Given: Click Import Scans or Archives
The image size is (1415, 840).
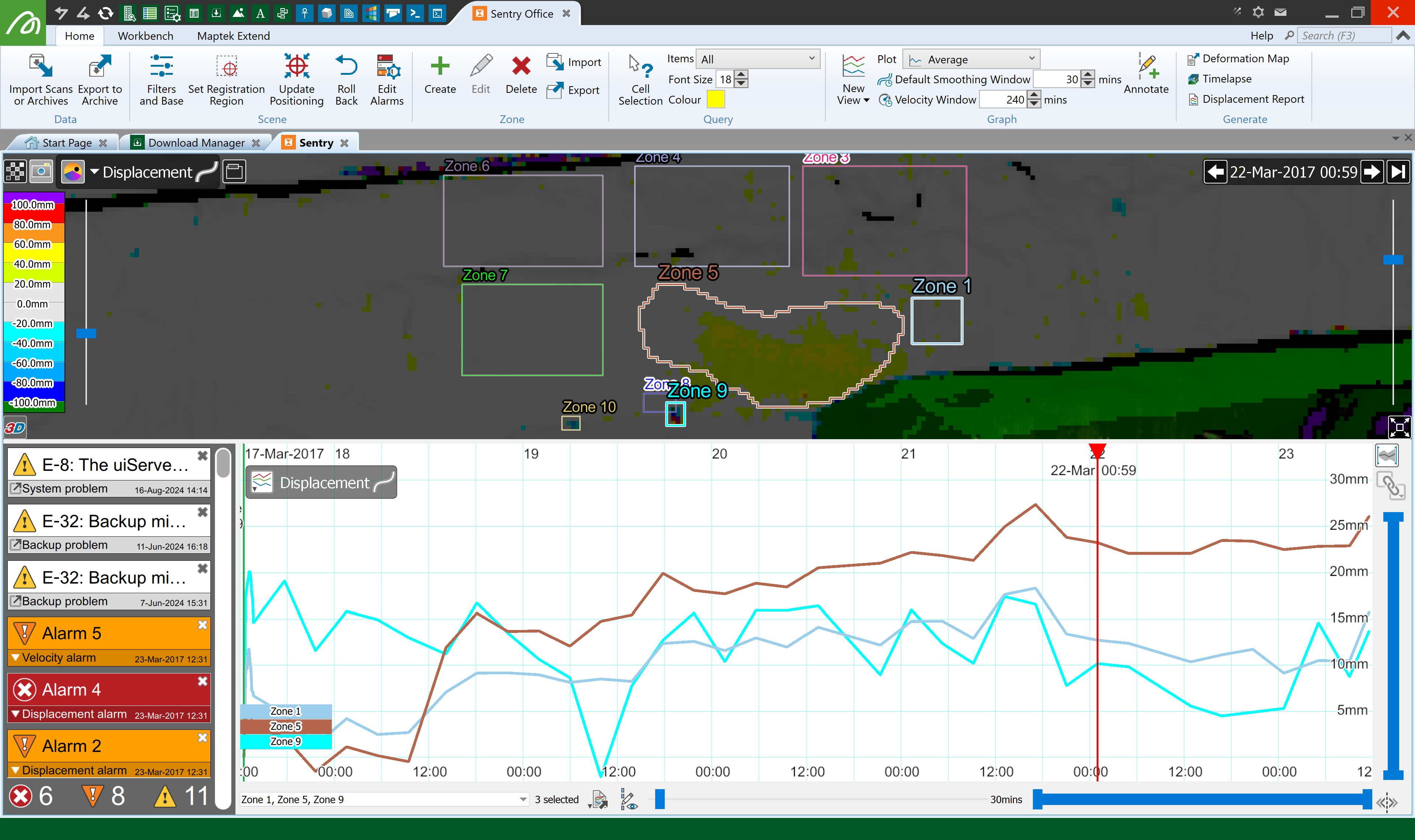Looking at the screenshot, I should (41, 79).
